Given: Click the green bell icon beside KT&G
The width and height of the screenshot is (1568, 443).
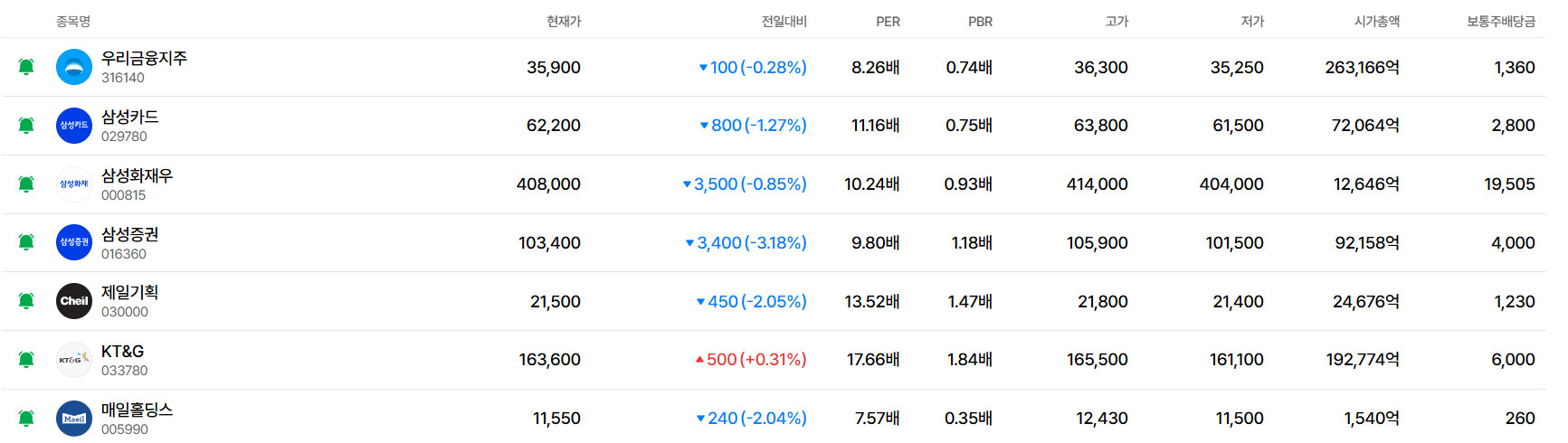Looking at the screenshot, I should coord(26,360).
